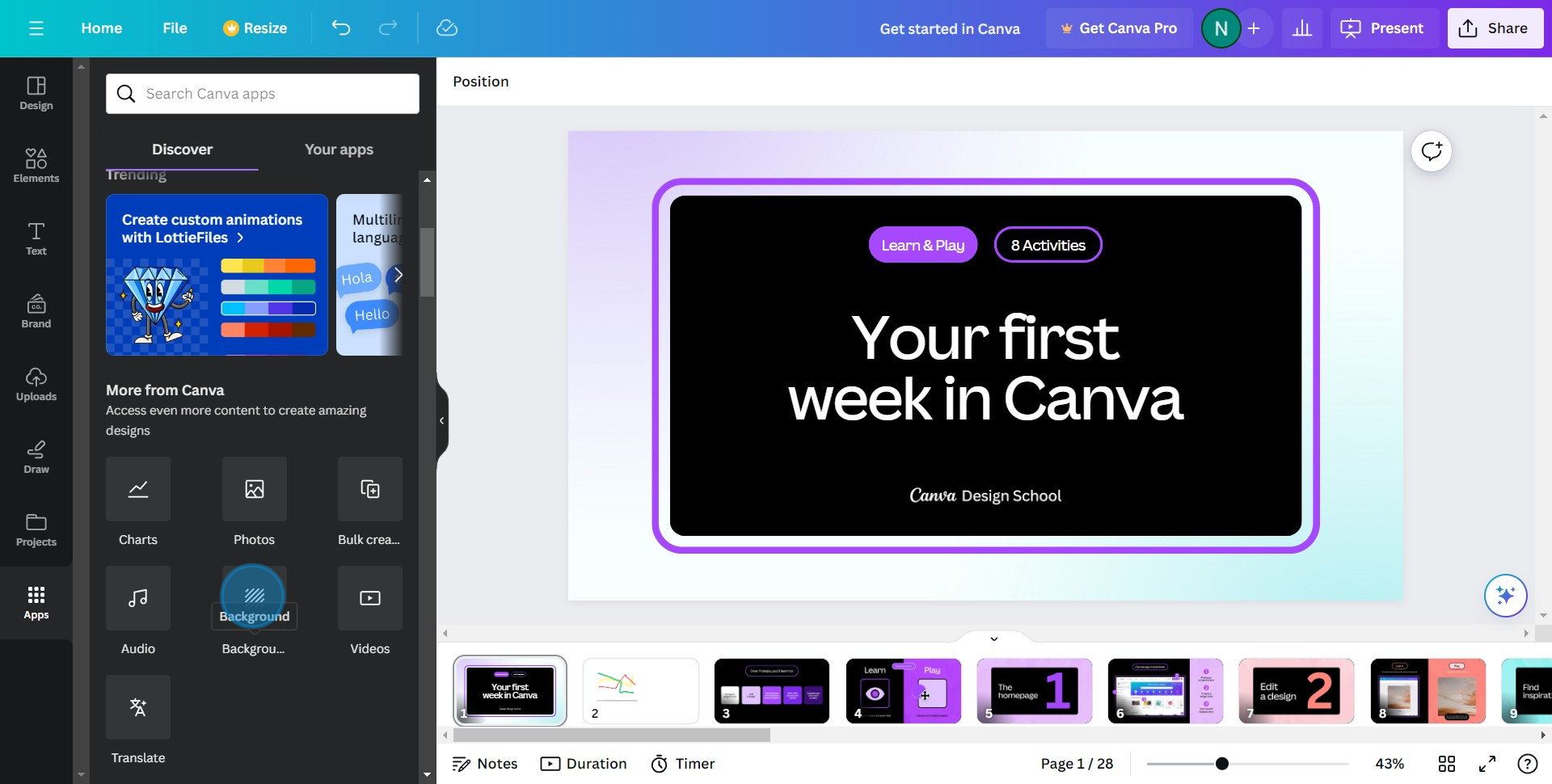Add a comment on the canvas

pyautogui.click(x=1432, y=151)
